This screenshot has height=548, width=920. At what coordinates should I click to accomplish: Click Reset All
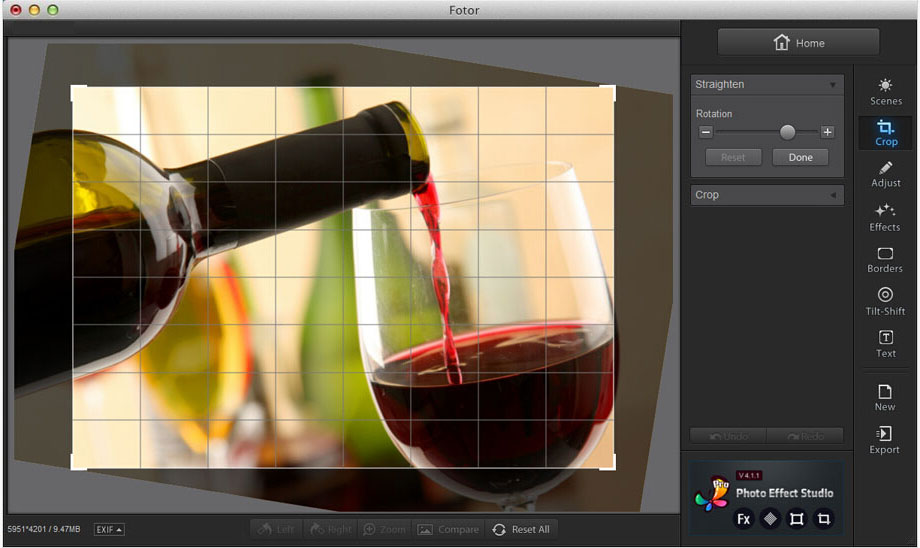click(x=521, y=529)
